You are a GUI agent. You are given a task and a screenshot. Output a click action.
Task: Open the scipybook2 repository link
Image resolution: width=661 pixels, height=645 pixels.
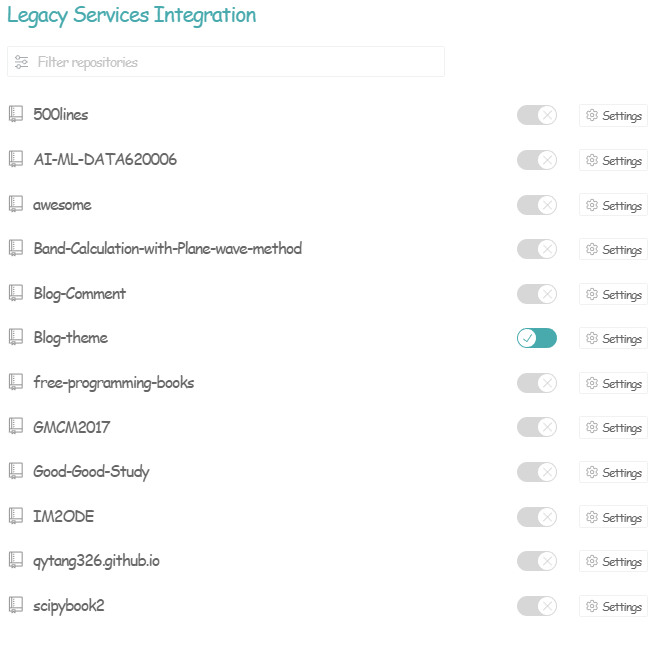pyautogui.click(x=69, y=605)
